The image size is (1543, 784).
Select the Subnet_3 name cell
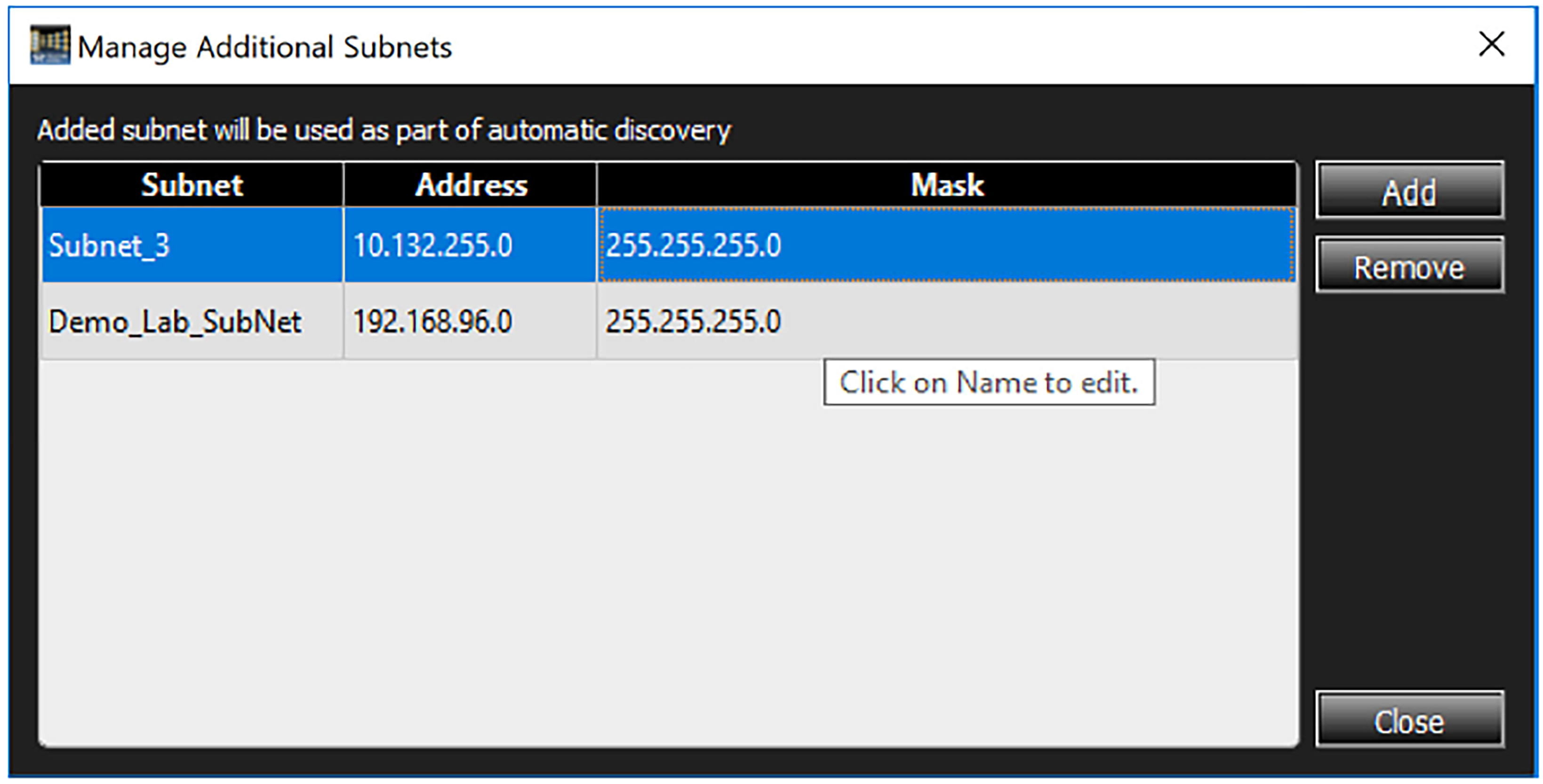pyautogui.click(x=192, y=245)
